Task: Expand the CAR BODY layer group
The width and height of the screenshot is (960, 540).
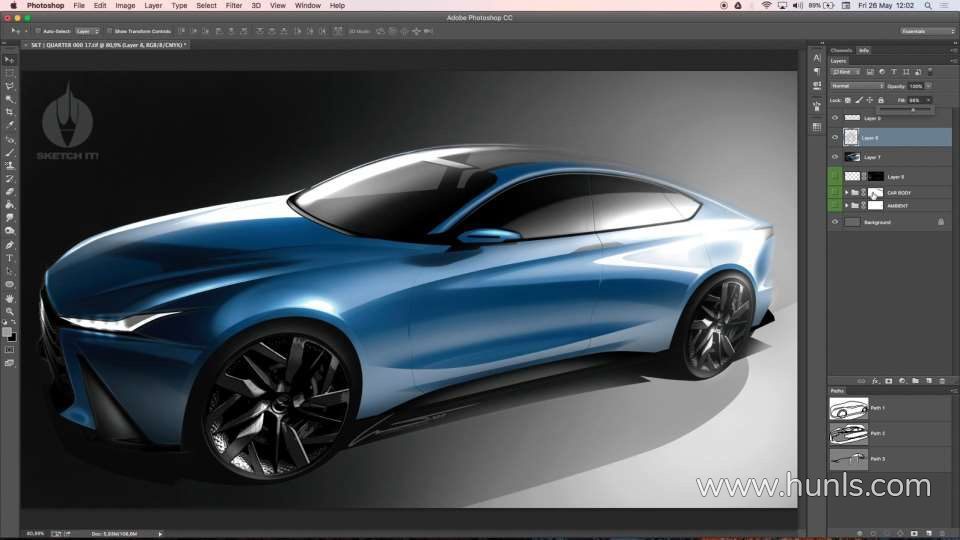Action: [846, 192]
